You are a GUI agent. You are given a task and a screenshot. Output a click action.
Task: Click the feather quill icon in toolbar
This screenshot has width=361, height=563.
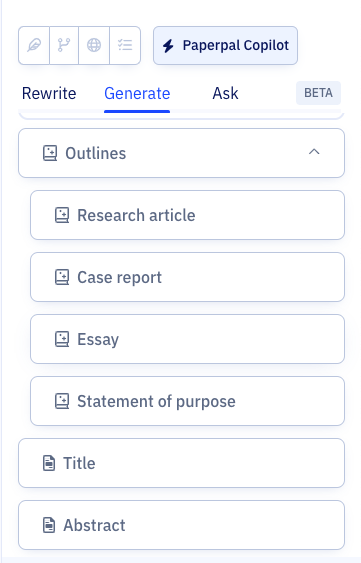click(34, 45)
